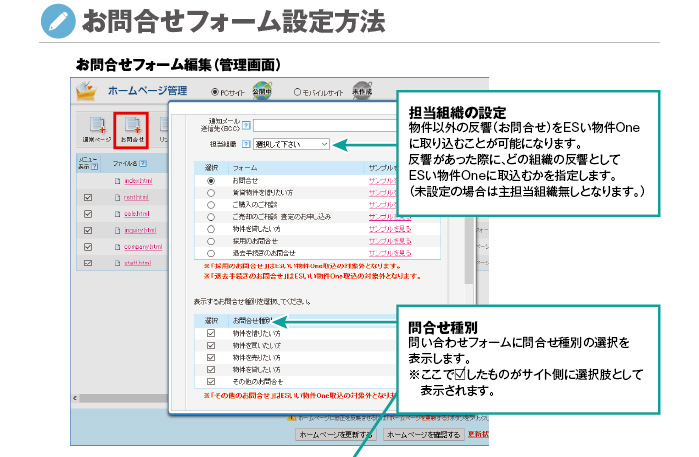Click the ファイル名 column header text
This screenshot has width=699, height=457.
coord(125,164)
